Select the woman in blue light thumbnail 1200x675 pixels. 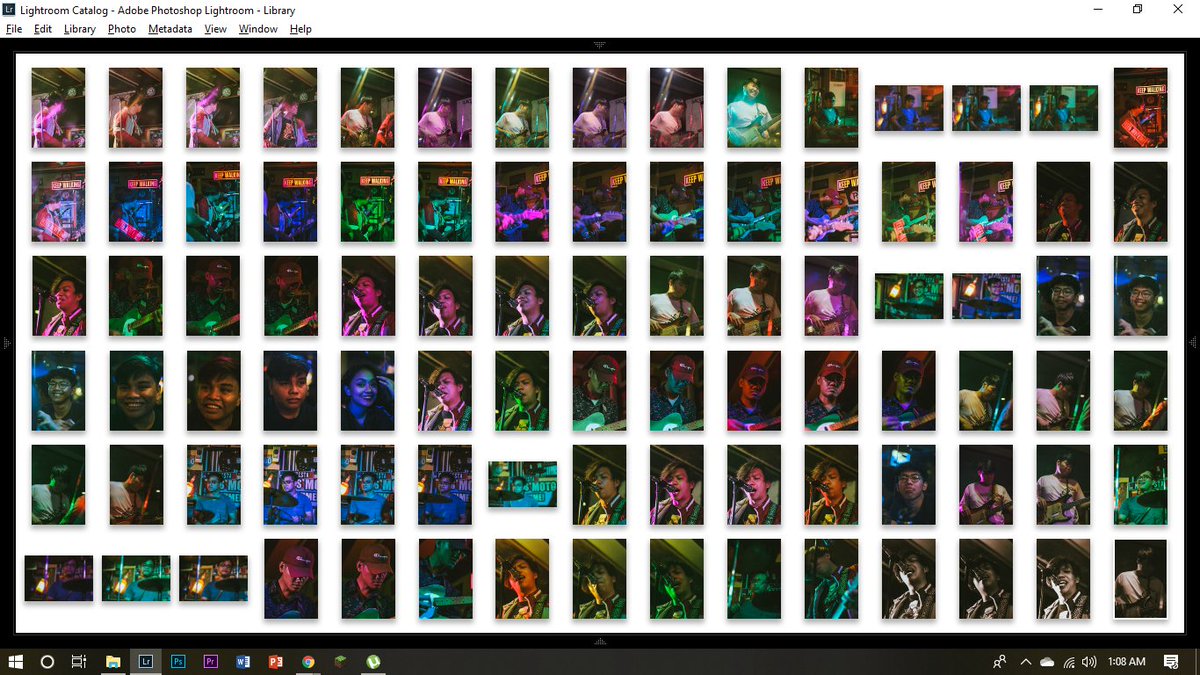coord(368,390)
